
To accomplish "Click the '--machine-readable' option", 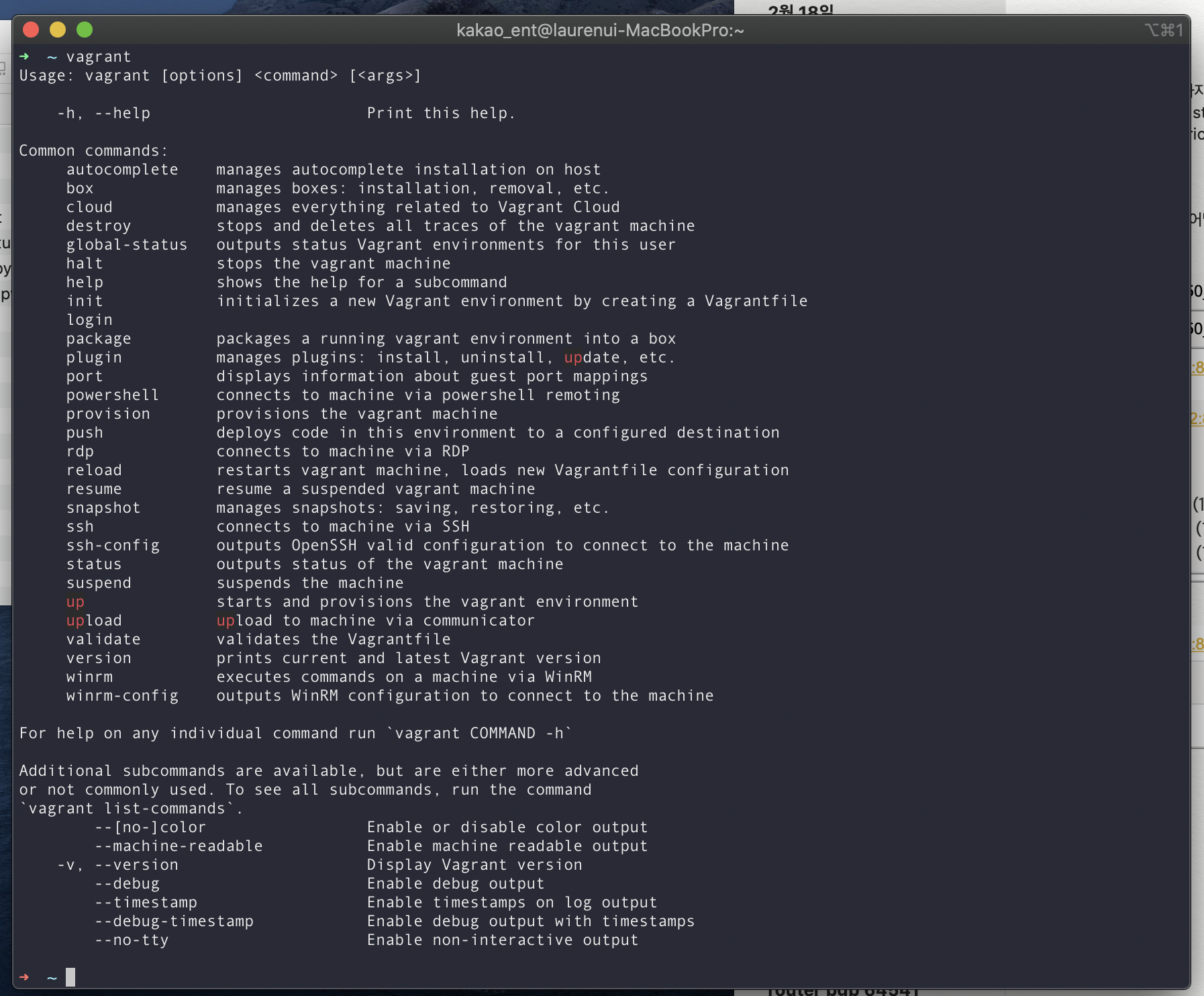I will [x=179, y=846].
